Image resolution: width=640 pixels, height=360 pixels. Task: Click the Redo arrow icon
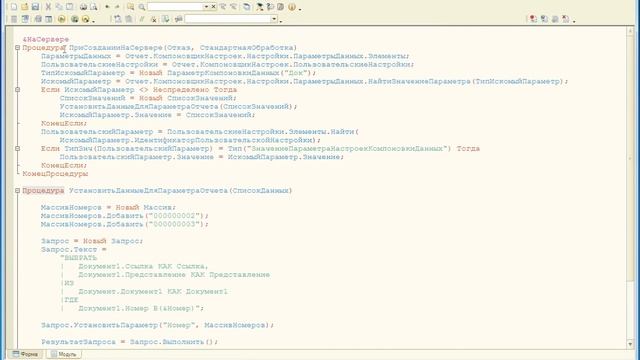[117, 7]
